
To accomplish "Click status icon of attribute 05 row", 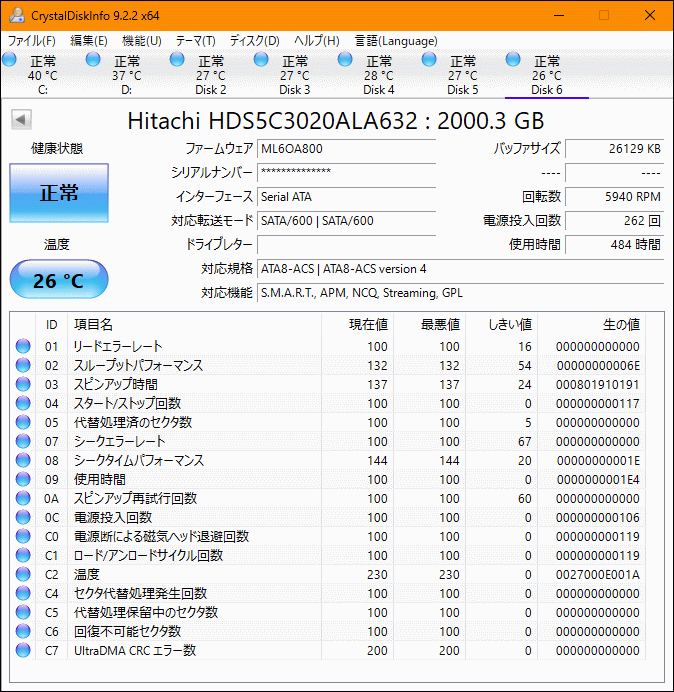I will (x=23, y=422).
